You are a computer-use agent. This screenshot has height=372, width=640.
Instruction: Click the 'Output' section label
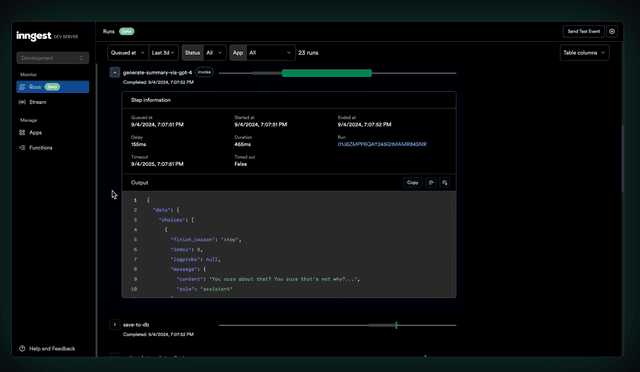click(139, 183)
